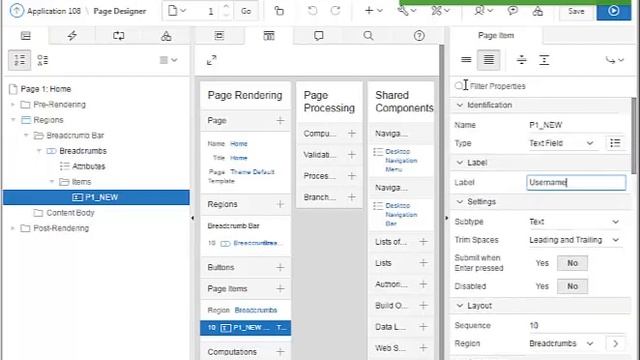This screenshot has height=360, width=640.
Task: Show common properties view icon
Action: click(x=466, y=60)
